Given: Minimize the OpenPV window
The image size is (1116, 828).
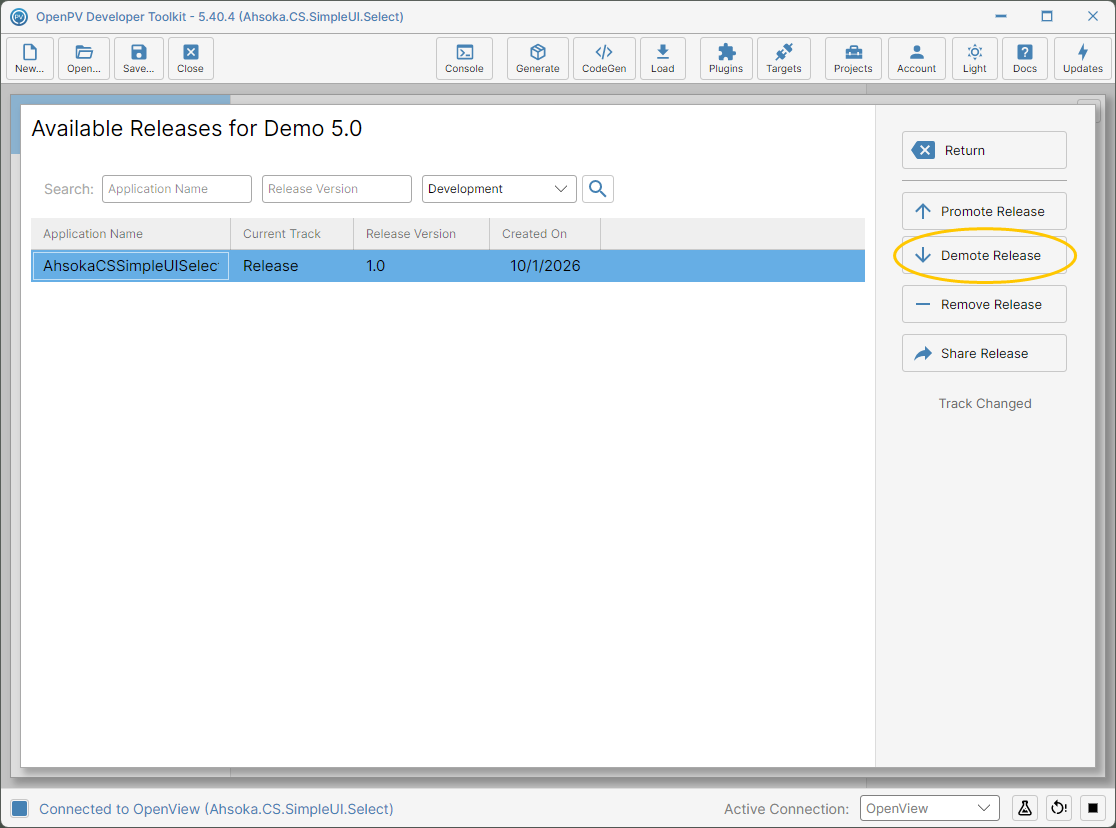Looking at the screenshot, I should click(1001, 16).
